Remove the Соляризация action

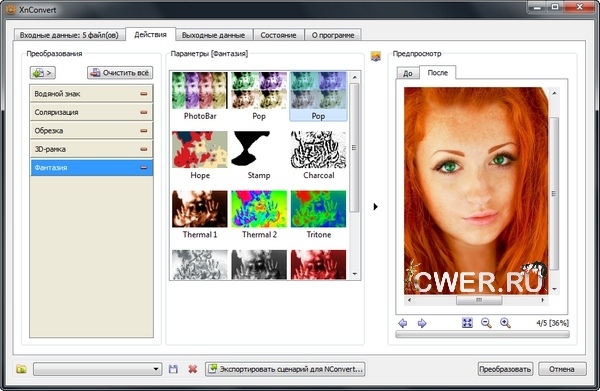143,112
